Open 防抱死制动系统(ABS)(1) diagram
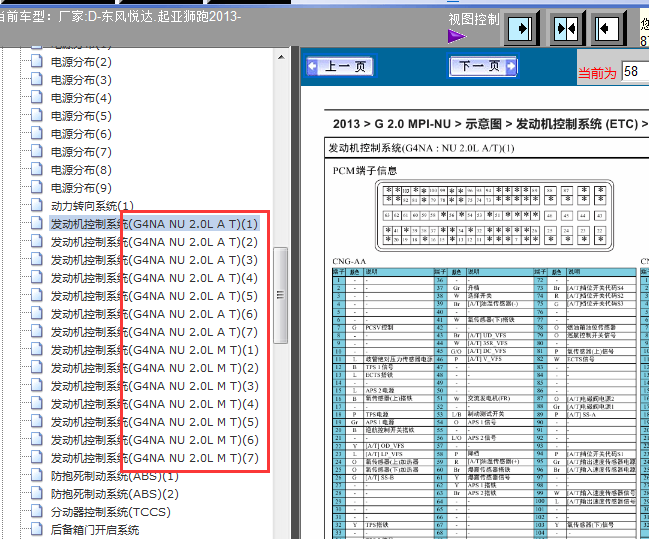Screen dimensions: 649x539 click(x=115, y=476)
